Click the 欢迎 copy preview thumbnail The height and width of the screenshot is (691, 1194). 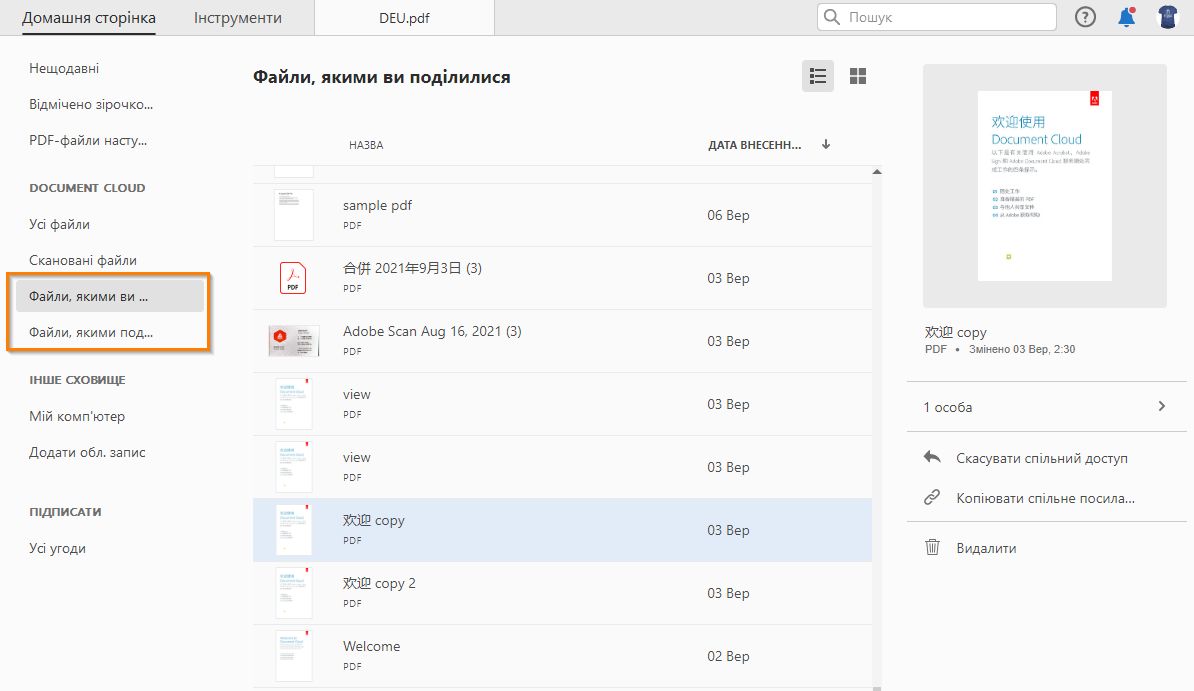1044,186
